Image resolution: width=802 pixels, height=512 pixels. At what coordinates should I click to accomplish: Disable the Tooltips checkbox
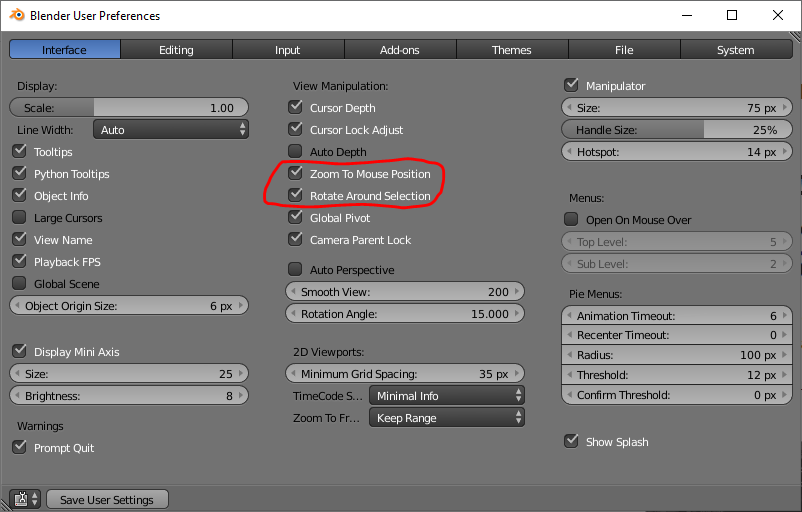click(x=19, y=151)
